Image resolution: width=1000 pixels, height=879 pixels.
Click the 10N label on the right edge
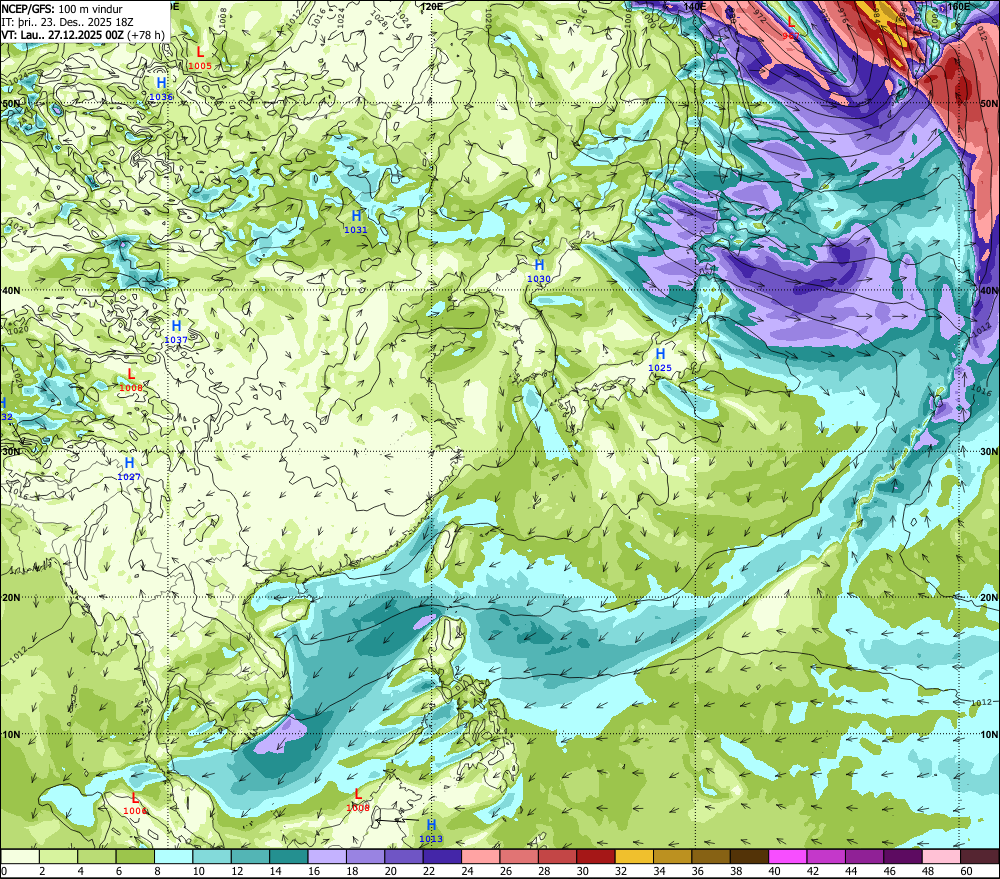[x=989, y=734]
